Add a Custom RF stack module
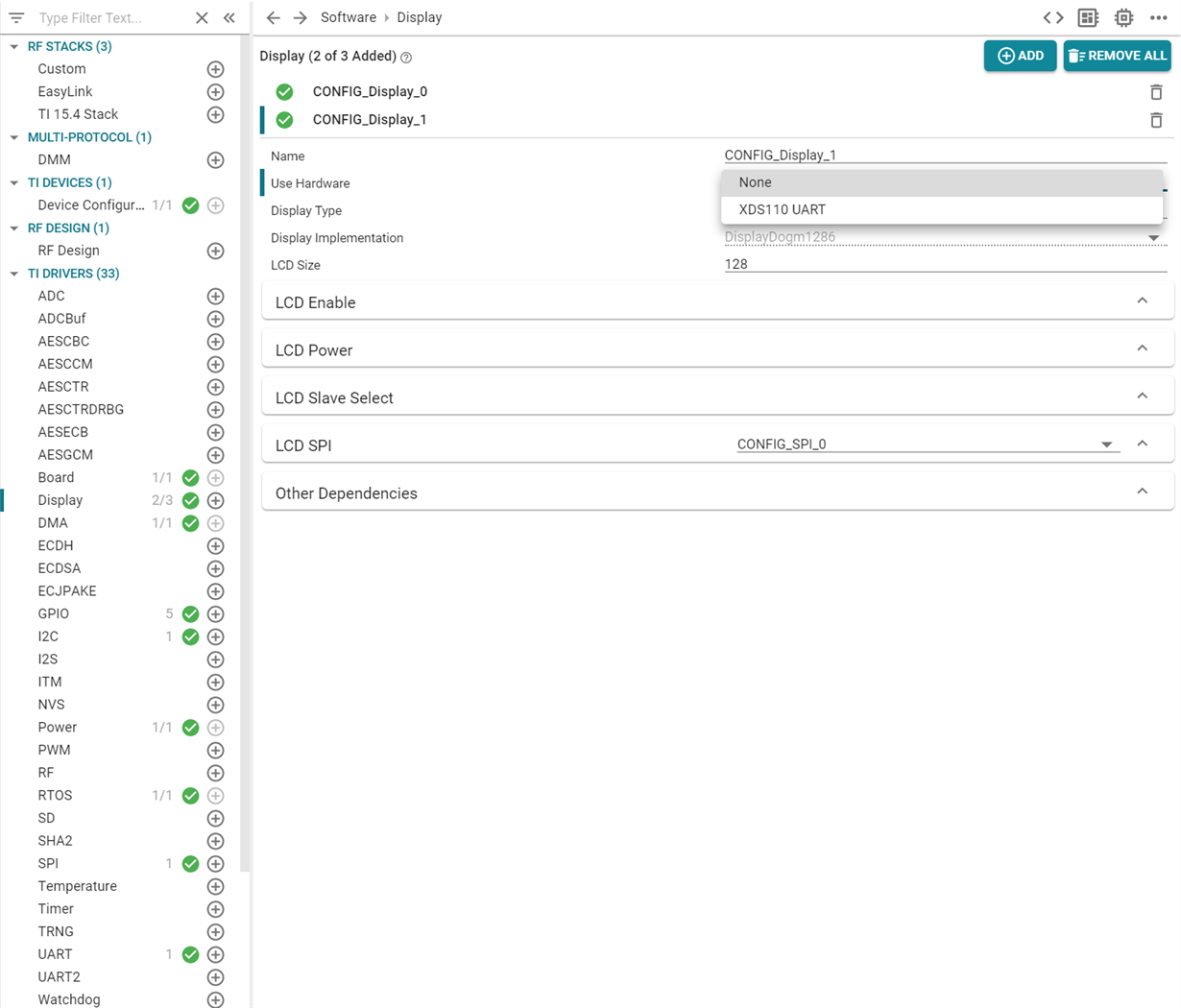 click(x=215, y=69)
